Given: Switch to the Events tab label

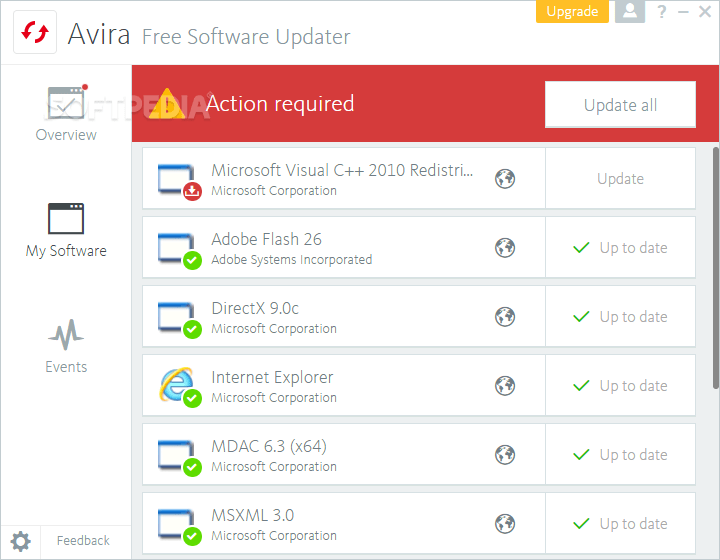Looking at the screenshot, I should (66, 367).
